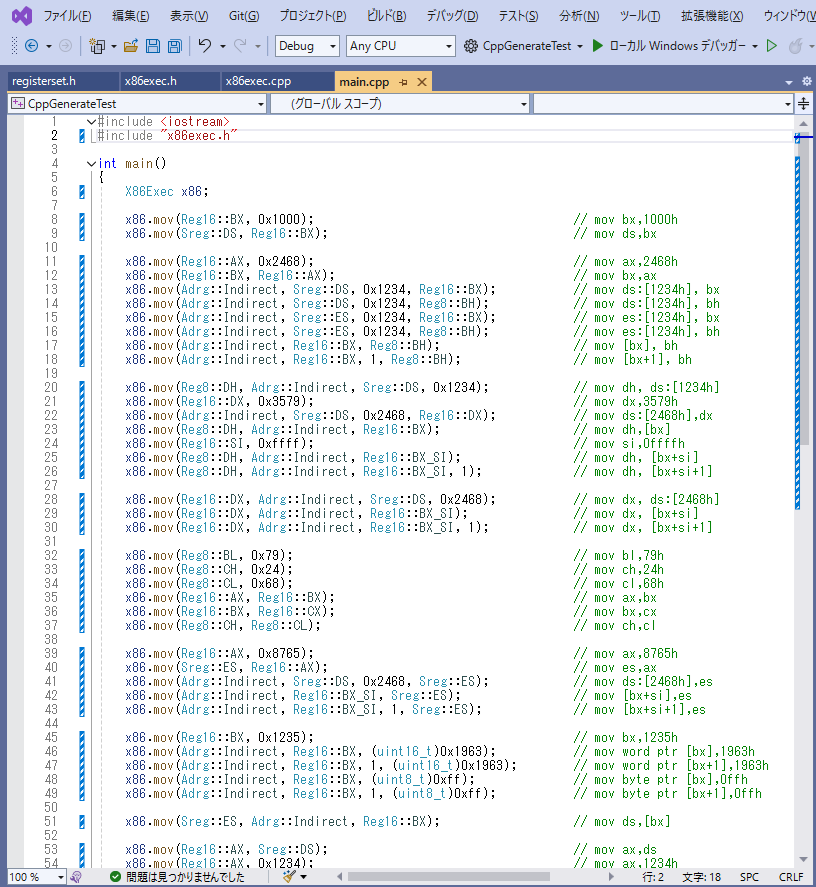
Task: Click the 行: 2 line indicator
Action: (653, 877)
